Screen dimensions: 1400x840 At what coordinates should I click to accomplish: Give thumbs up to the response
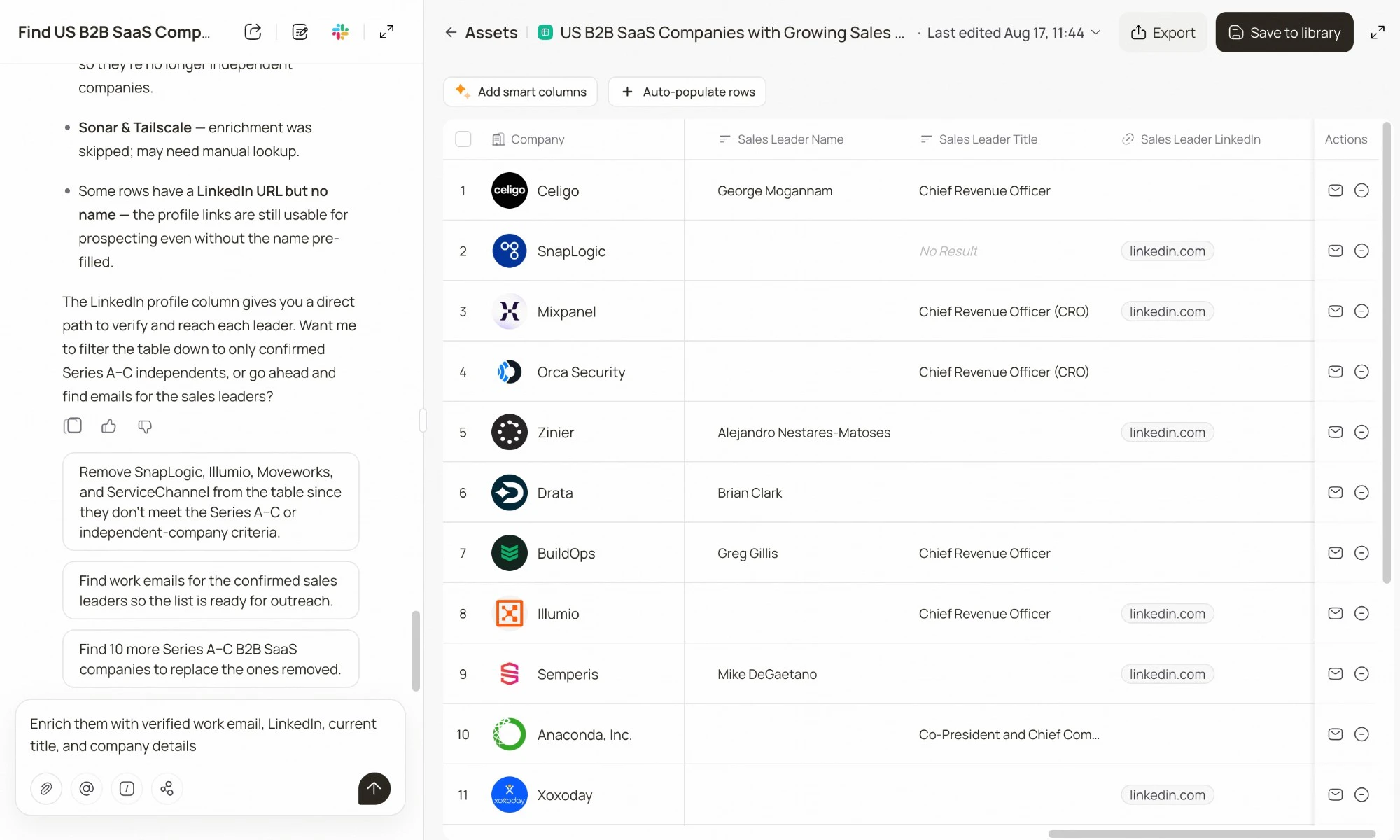point(108,426)
